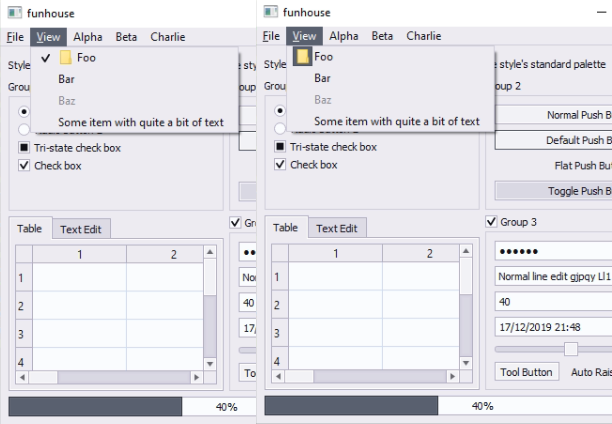Click spin box showing 40 in right window

coord(553,302)
